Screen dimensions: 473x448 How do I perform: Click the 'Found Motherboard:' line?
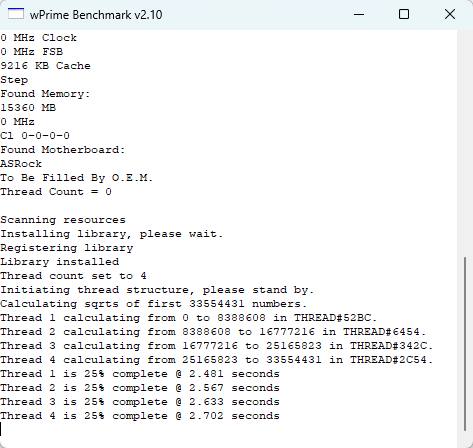click(63, 150)
